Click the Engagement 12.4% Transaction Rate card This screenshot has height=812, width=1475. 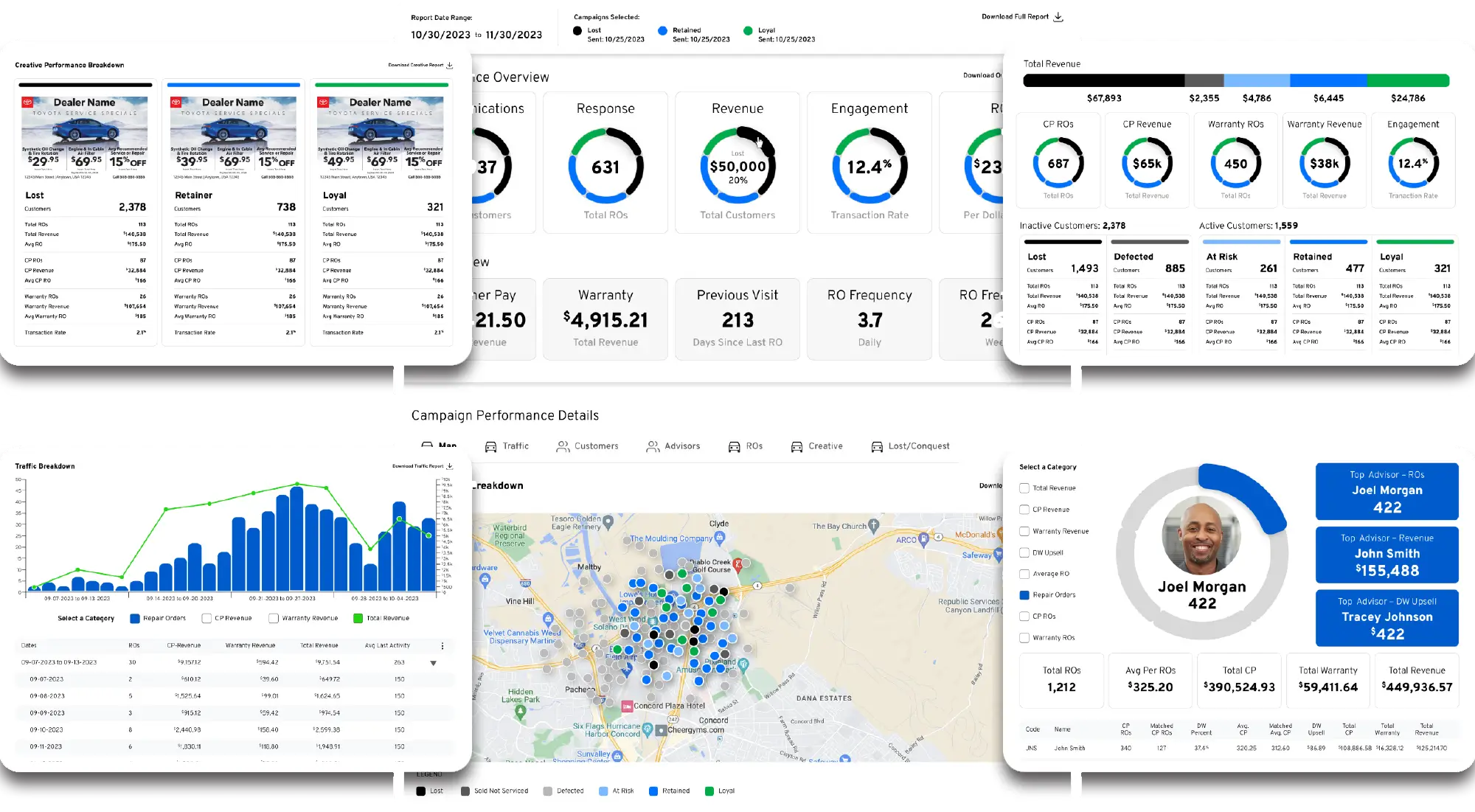pos(870,163)
